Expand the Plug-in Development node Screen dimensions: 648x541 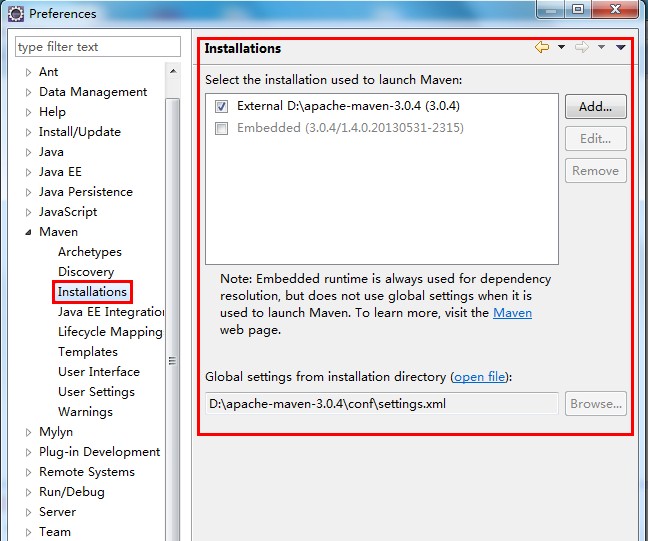[28, 452]
